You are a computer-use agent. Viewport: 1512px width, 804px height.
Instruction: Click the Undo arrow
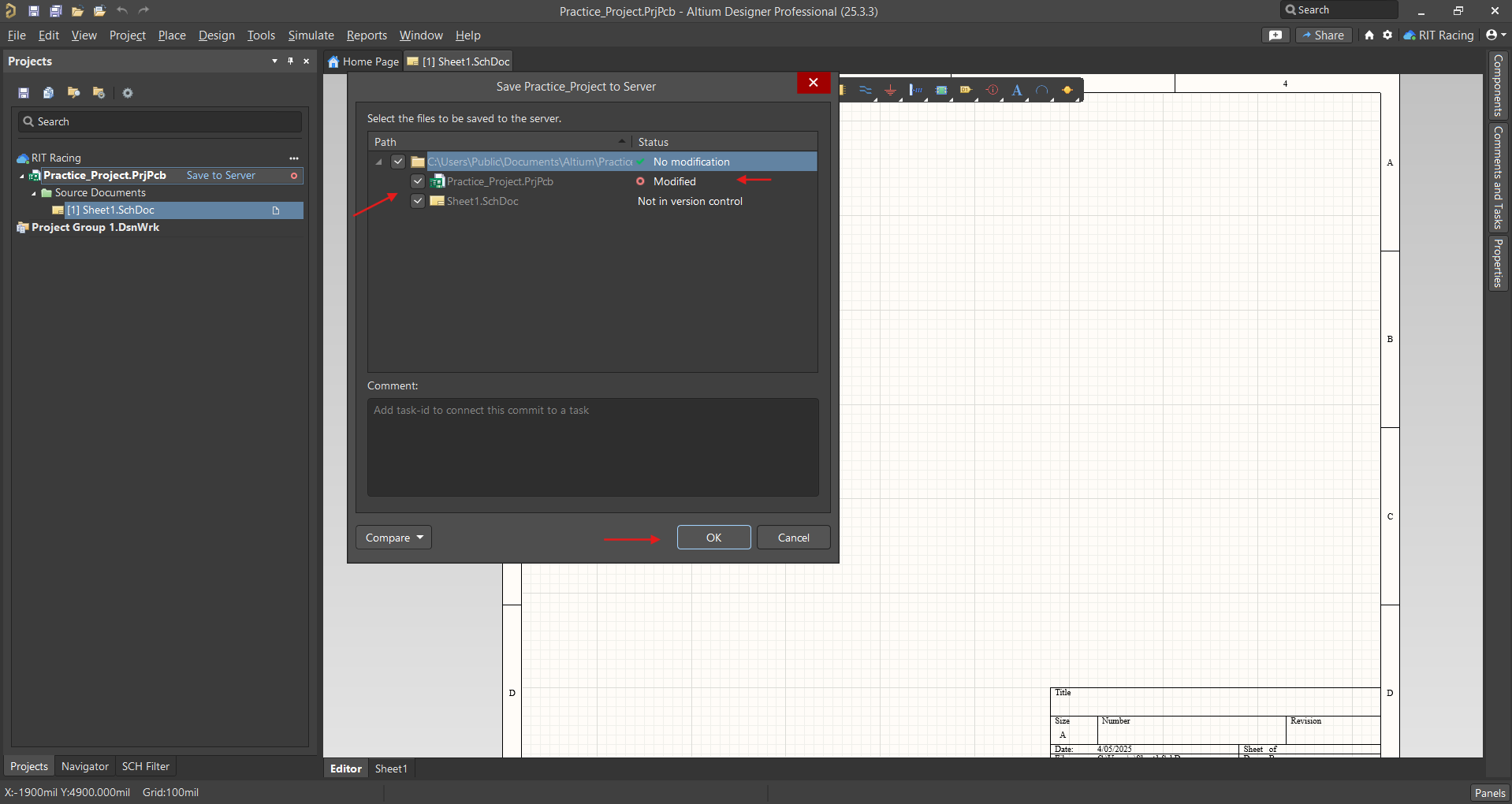[122, 11]
